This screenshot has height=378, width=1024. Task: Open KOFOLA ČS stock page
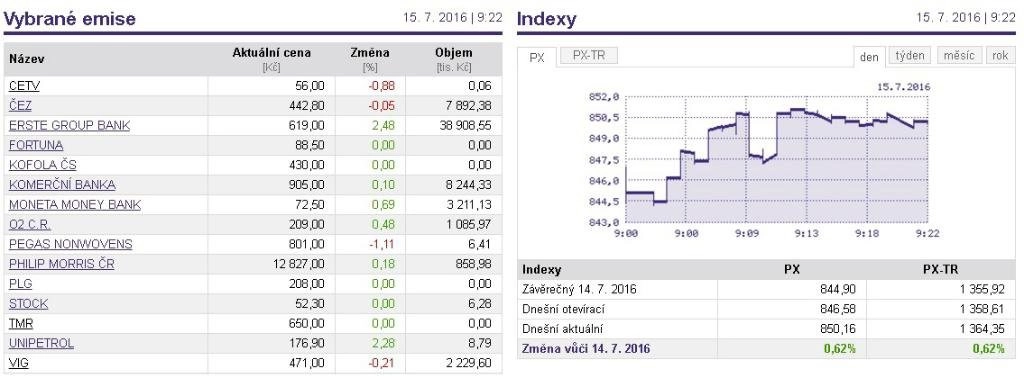42,165
